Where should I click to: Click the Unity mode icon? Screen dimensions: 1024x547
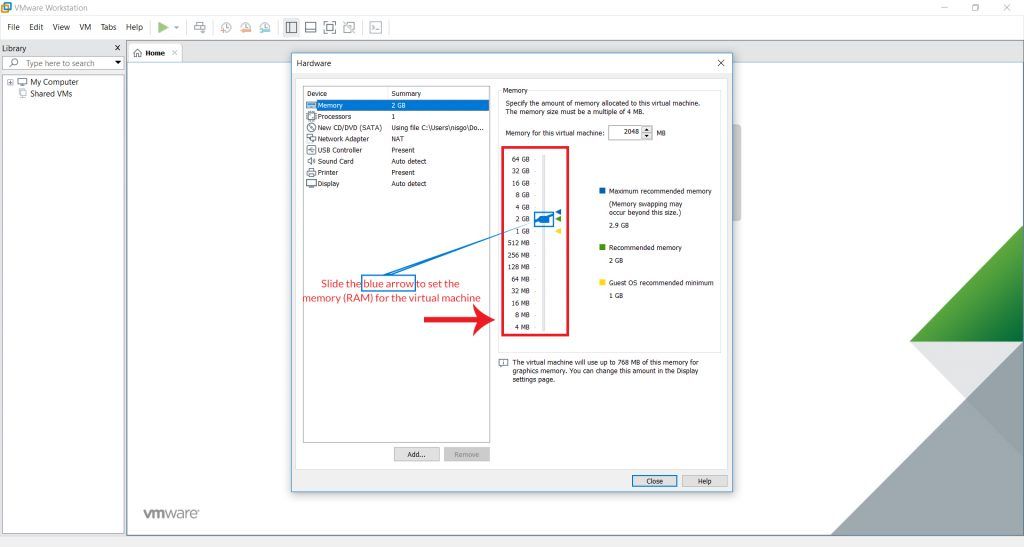[x=349, y=27]
